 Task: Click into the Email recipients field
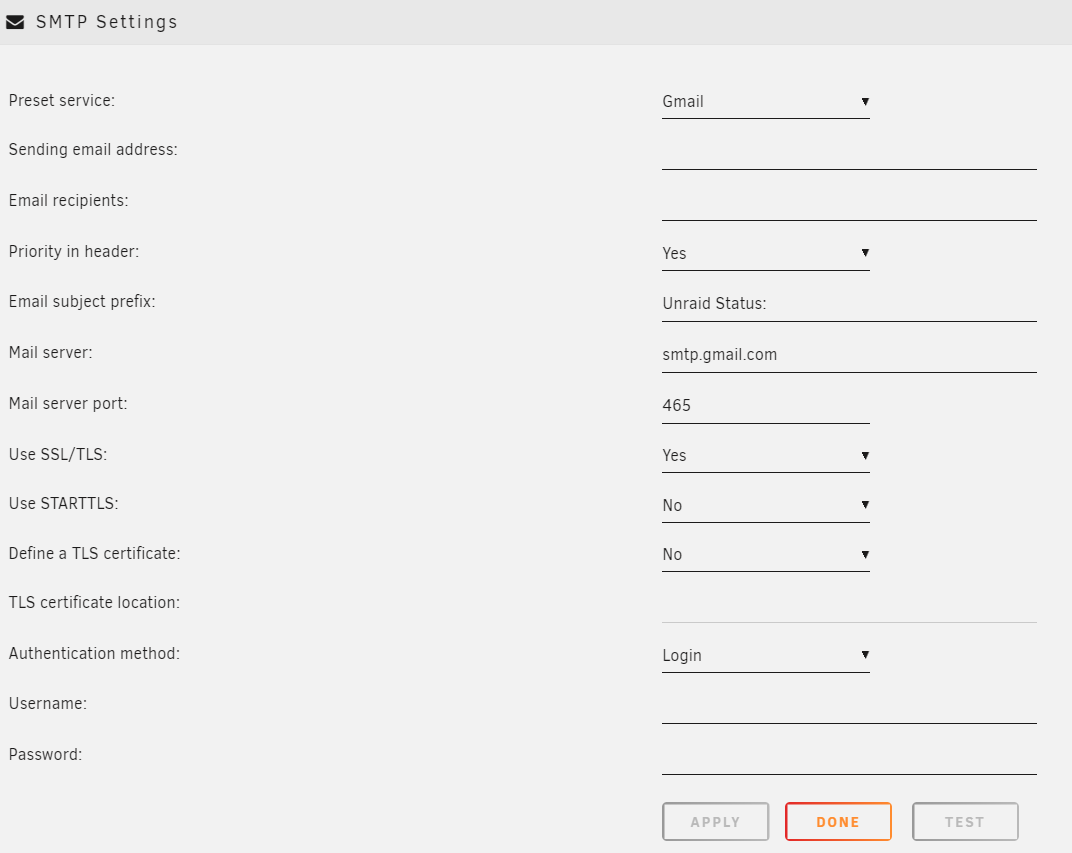click(x=849, y=203)
